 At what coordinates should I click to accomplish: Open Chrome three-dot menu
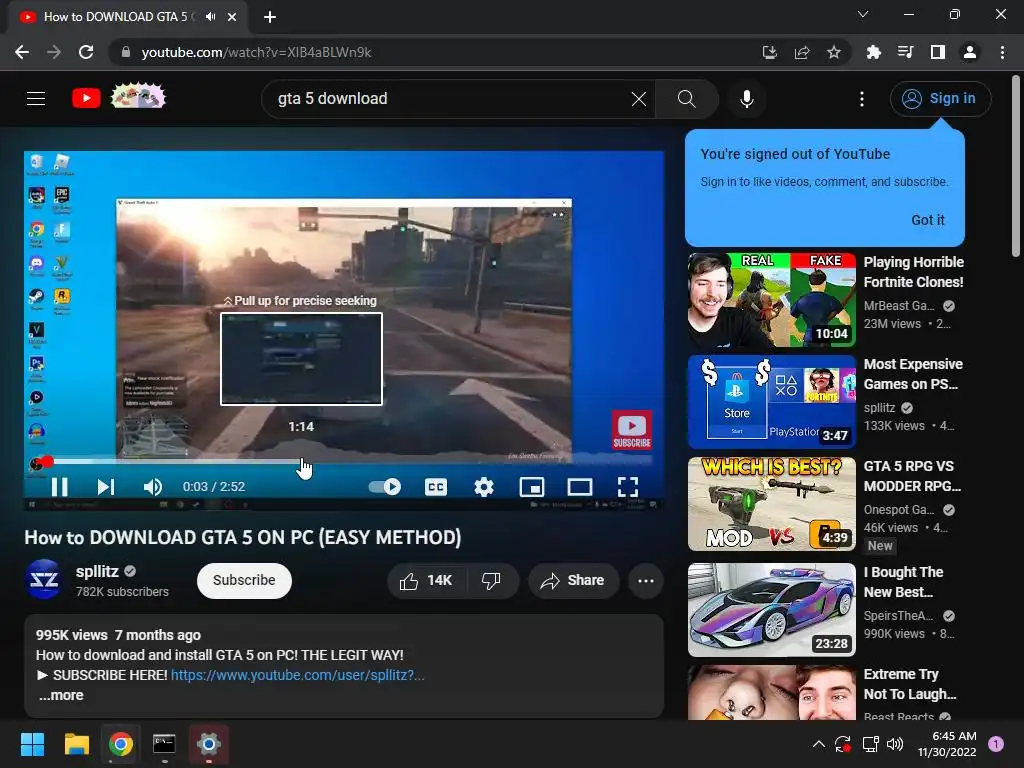[x=1002, y=52]
